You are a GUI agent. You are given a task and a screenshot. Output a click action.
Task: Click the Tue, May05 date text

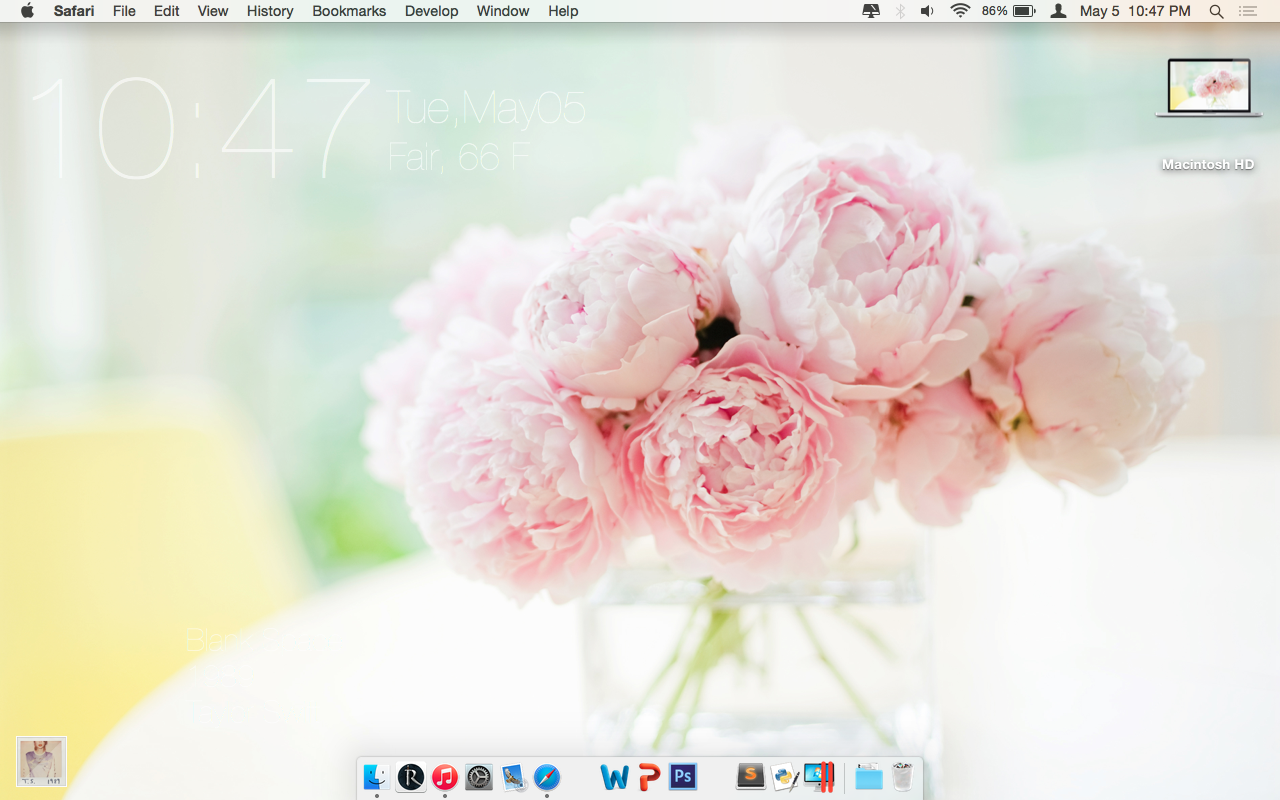pos(486,108)
